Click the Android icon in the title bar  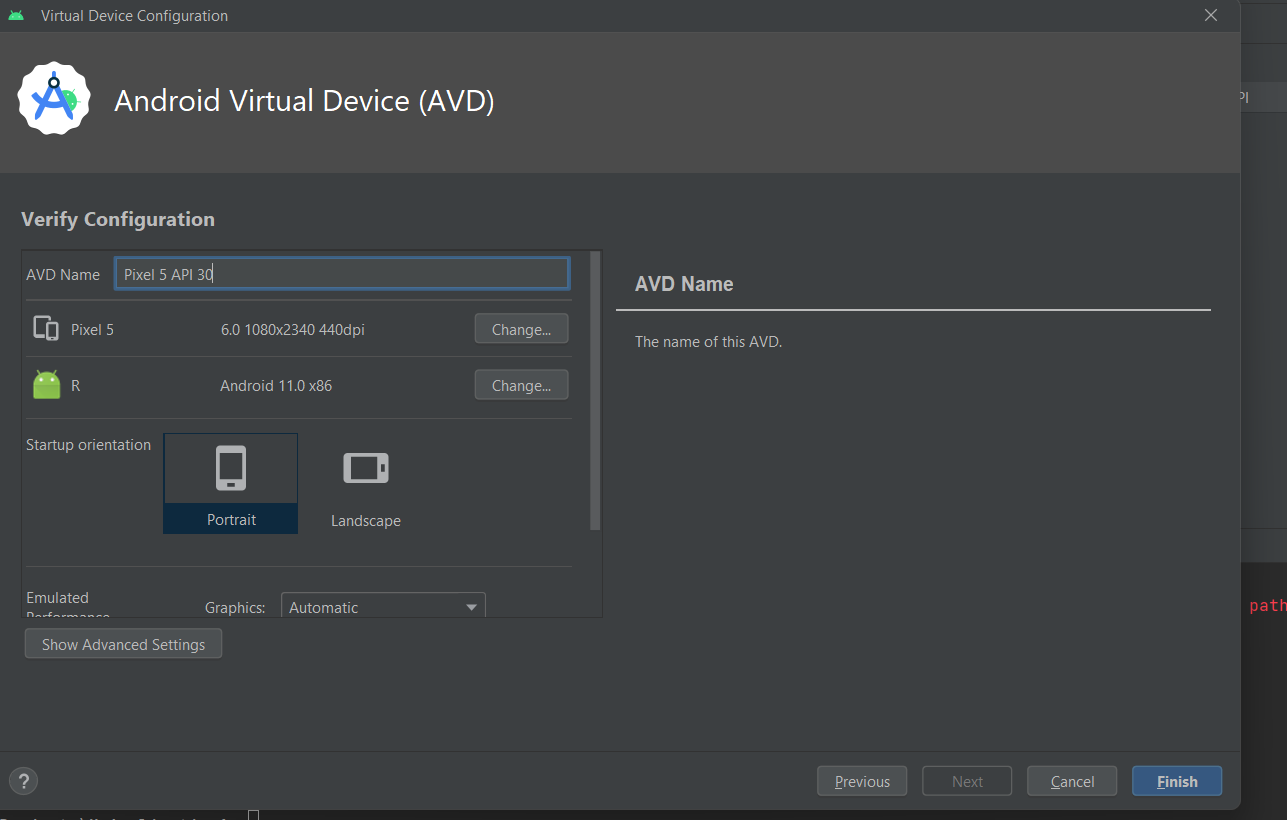(x=16, y=16)
